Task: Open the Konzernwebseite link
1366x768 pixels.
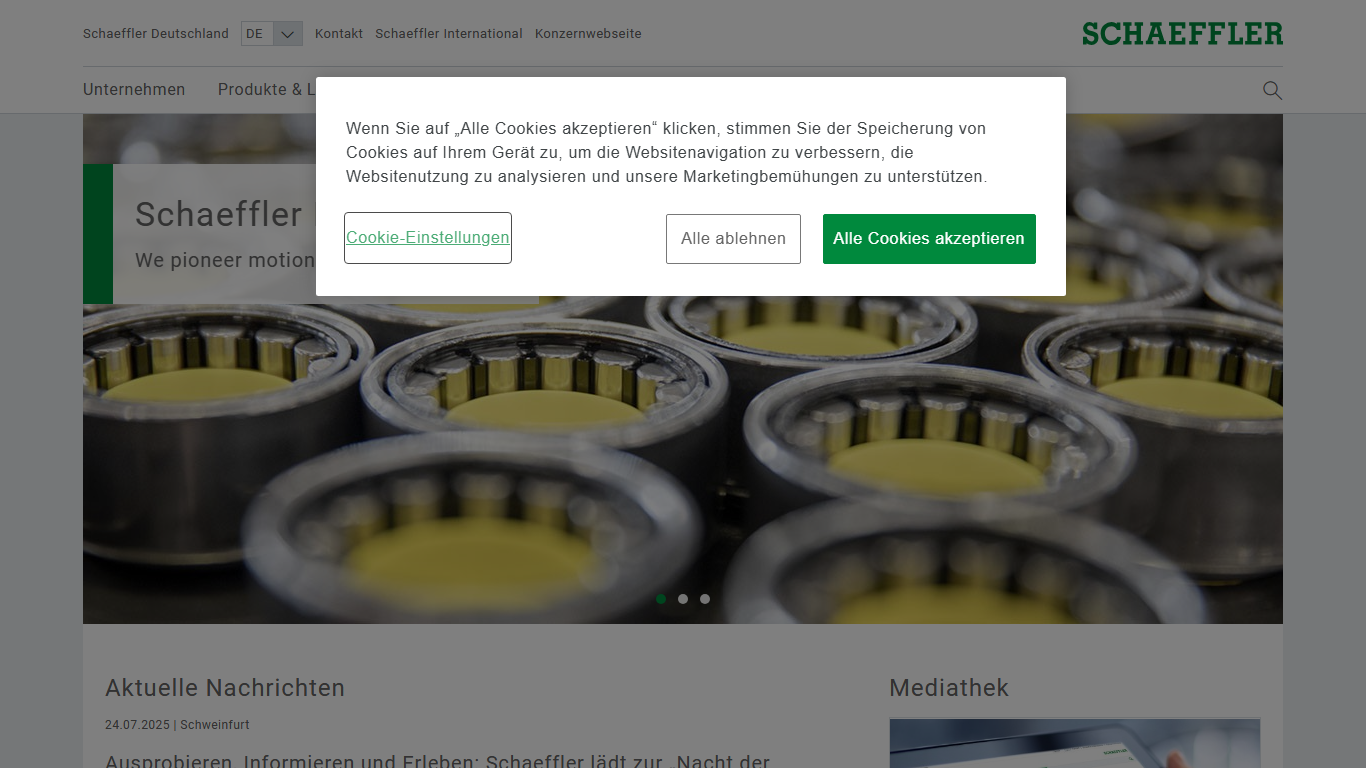Action: click(588, 34)
